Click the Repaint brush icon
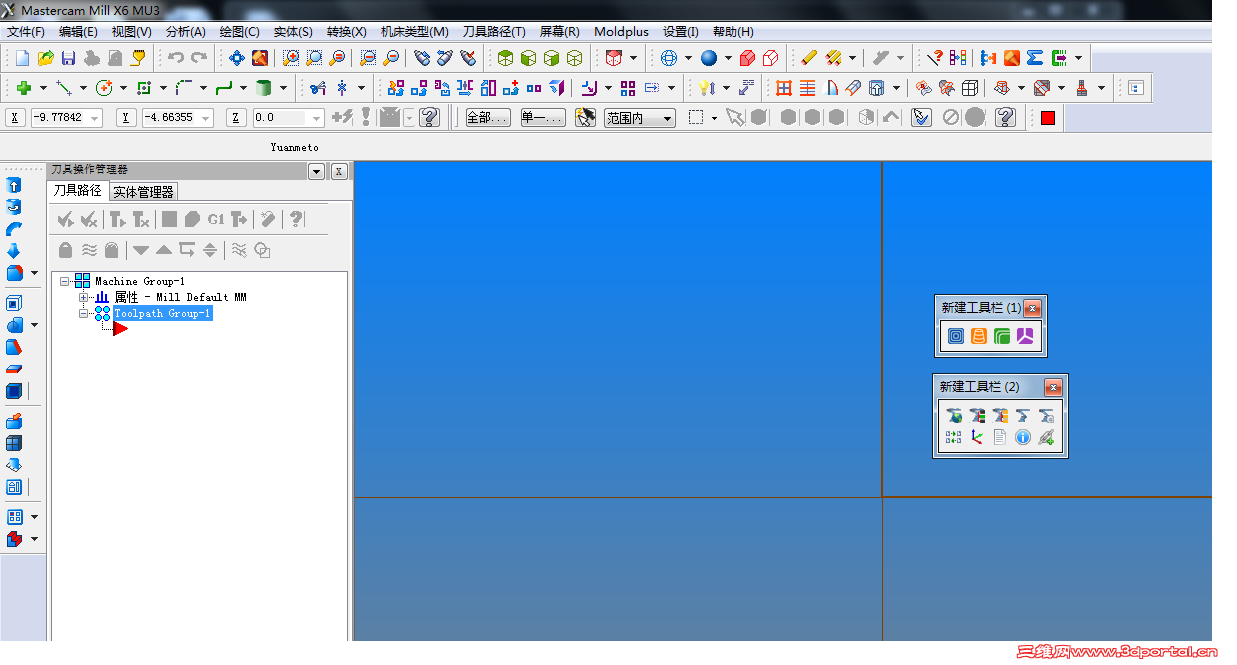 tap(260, 58)
